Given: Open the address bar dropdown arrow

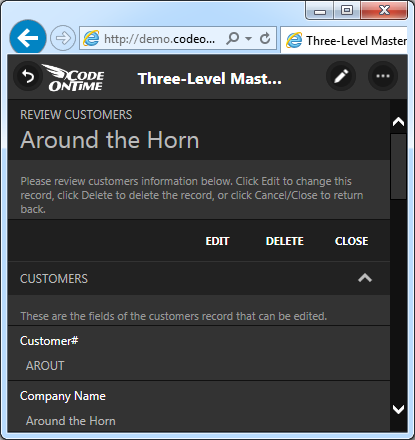Looking at the screenshot, I should point(248,39).
